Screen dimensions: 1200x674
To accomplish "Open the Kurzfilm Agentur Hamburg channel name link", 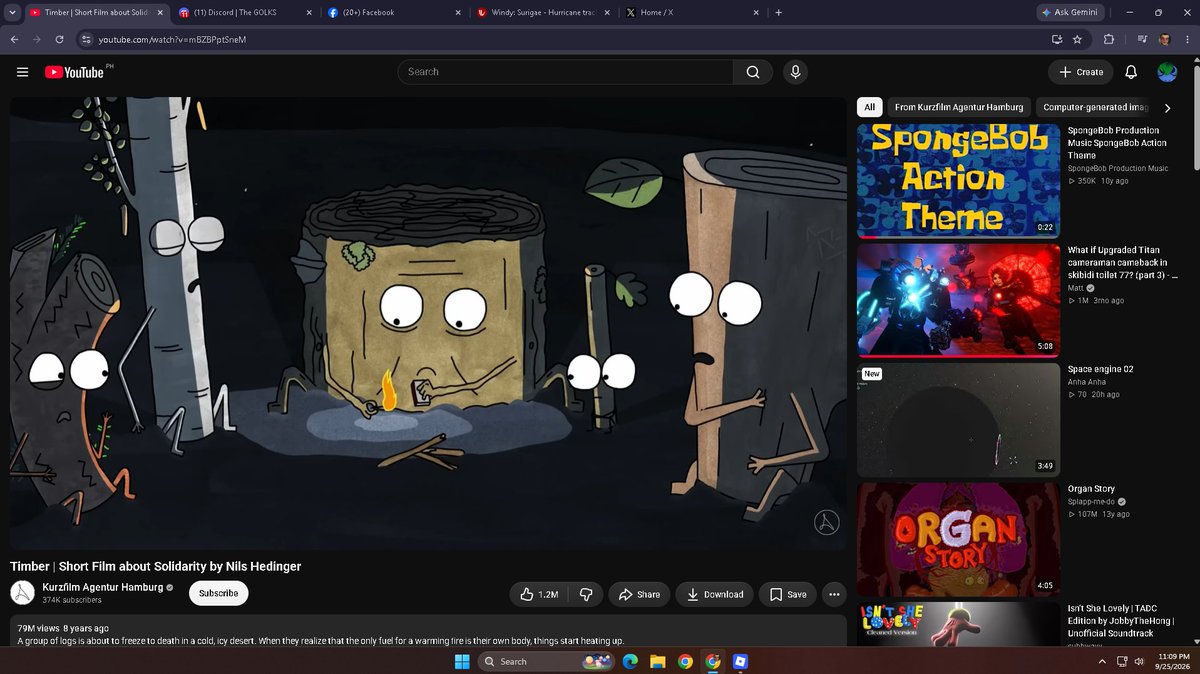I will (x=102, y=587).
